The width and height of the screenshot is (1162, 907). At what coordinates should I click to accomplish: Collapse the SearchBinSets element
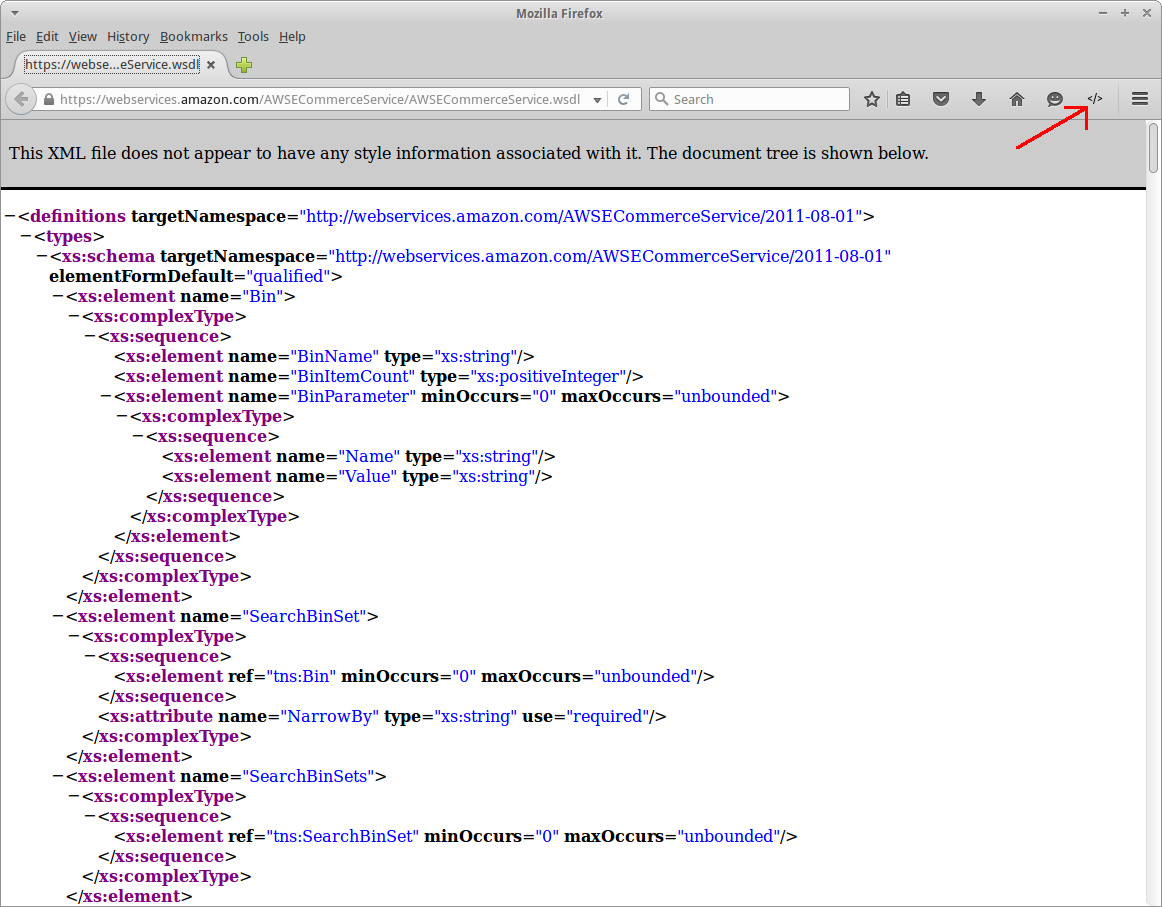[x=58, y=777]
